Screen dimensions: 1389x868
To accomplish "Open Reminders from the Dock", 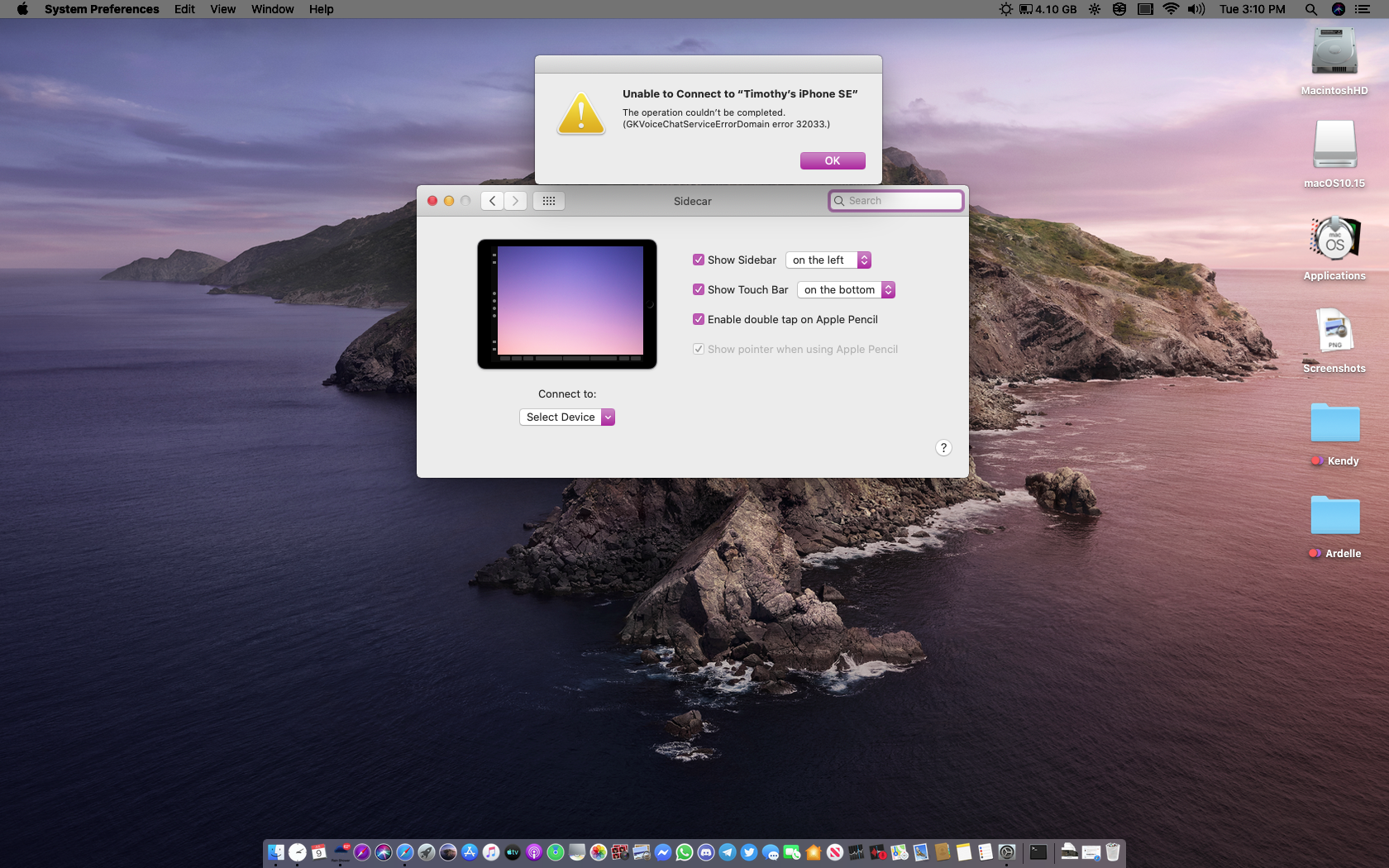I will tap(986, 852).
